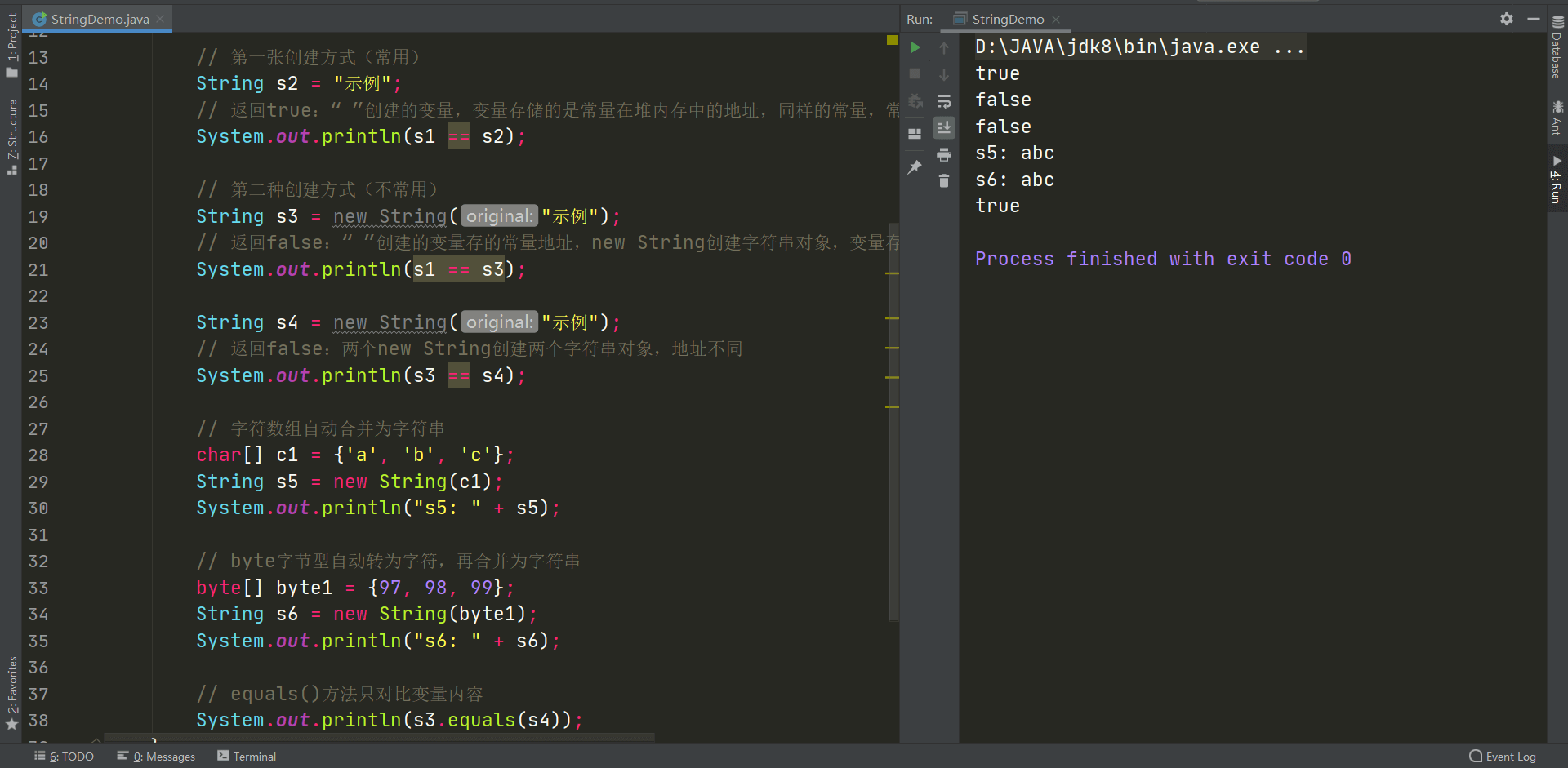Image resolution: width=1568 pixels, height=768 pixels.
Task: Click the Attach Debugger bug icon
Action: point(915,101)
